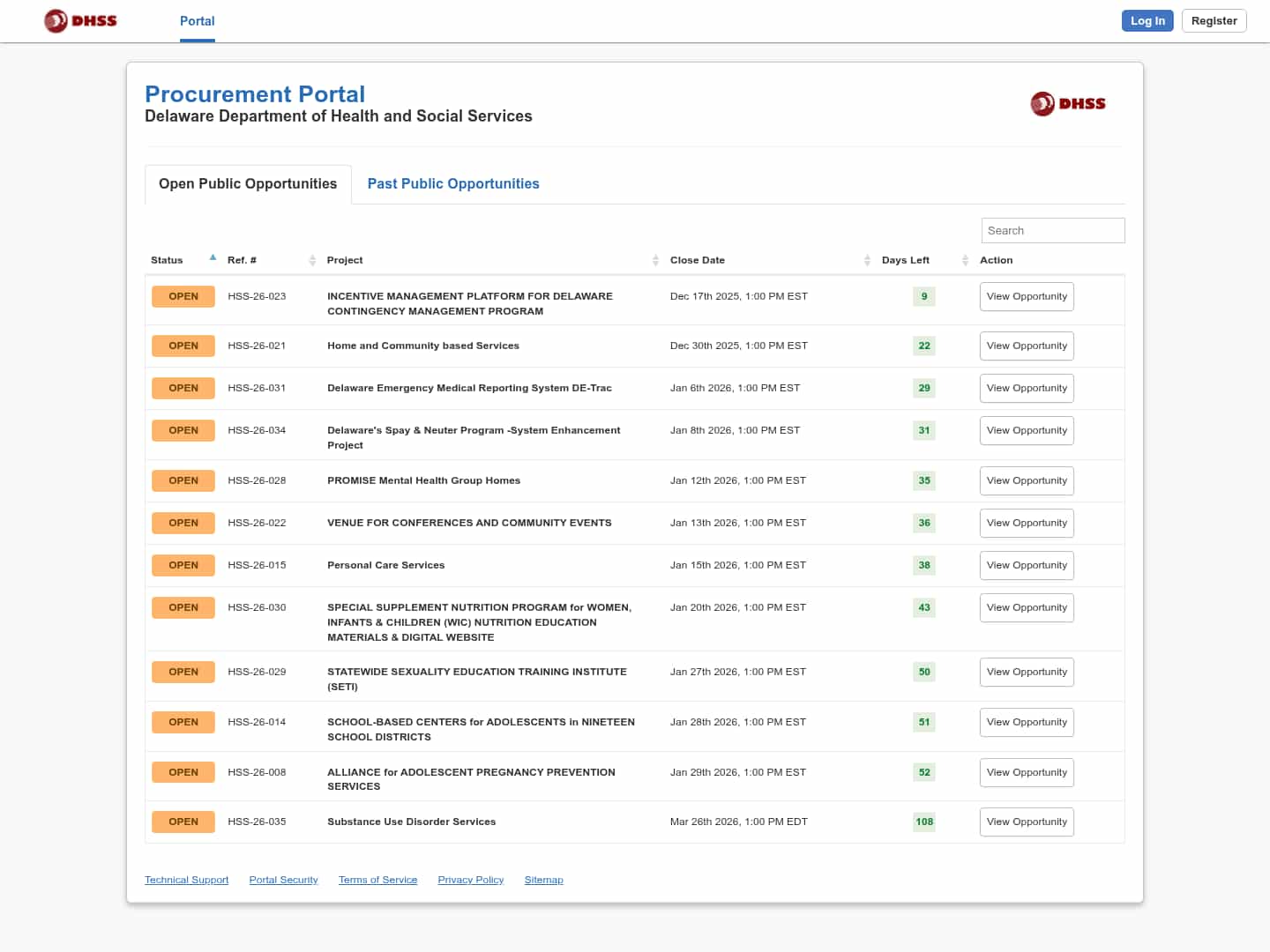Focus the Search input field

coord(1052,230)
